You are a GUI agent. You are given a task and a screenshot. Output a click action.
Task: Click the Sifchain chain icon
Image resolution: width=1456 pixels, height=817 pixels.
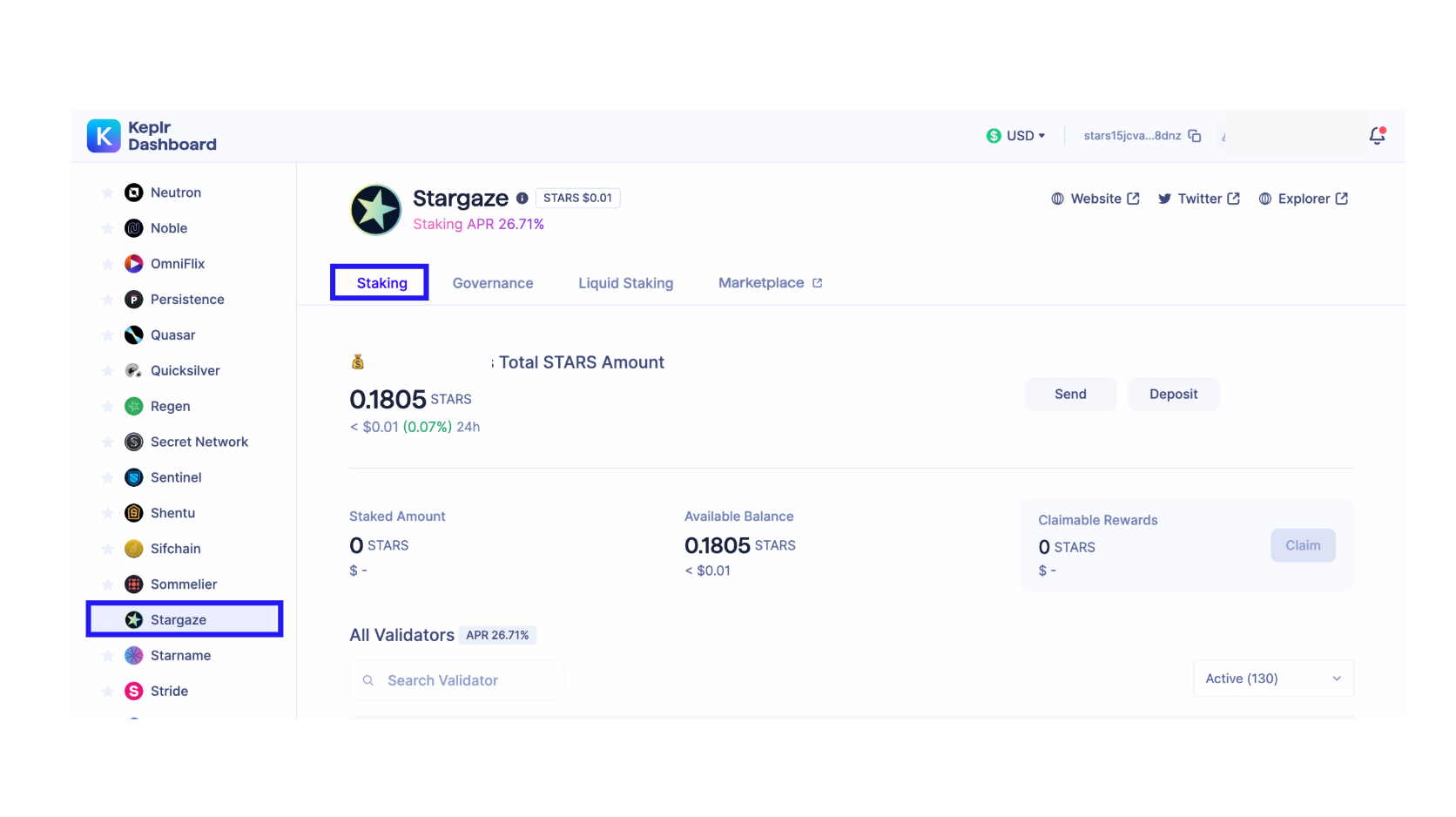(x=133, y=549)
